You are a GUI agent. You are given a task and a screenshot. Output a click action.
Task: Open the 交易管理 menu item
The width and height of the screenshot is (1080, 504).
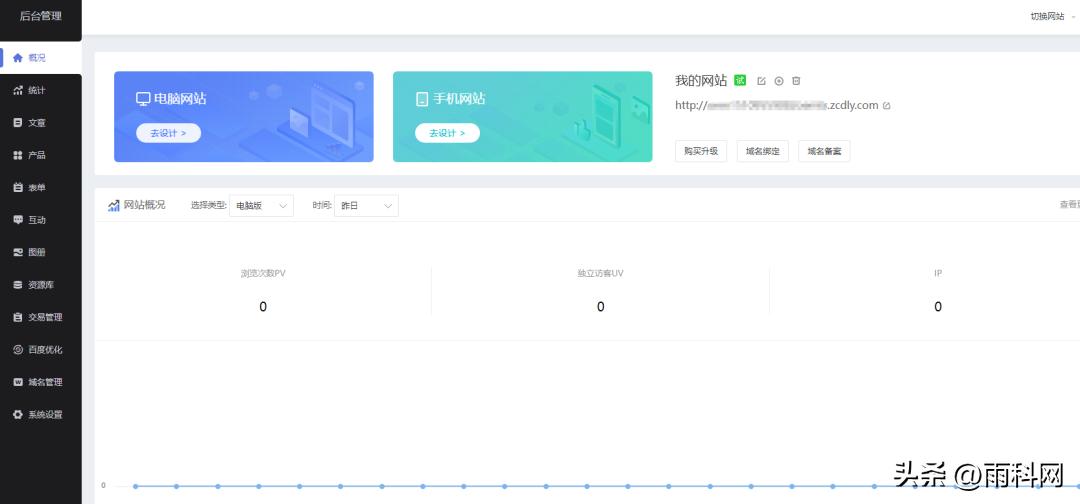tap(41, 317)
